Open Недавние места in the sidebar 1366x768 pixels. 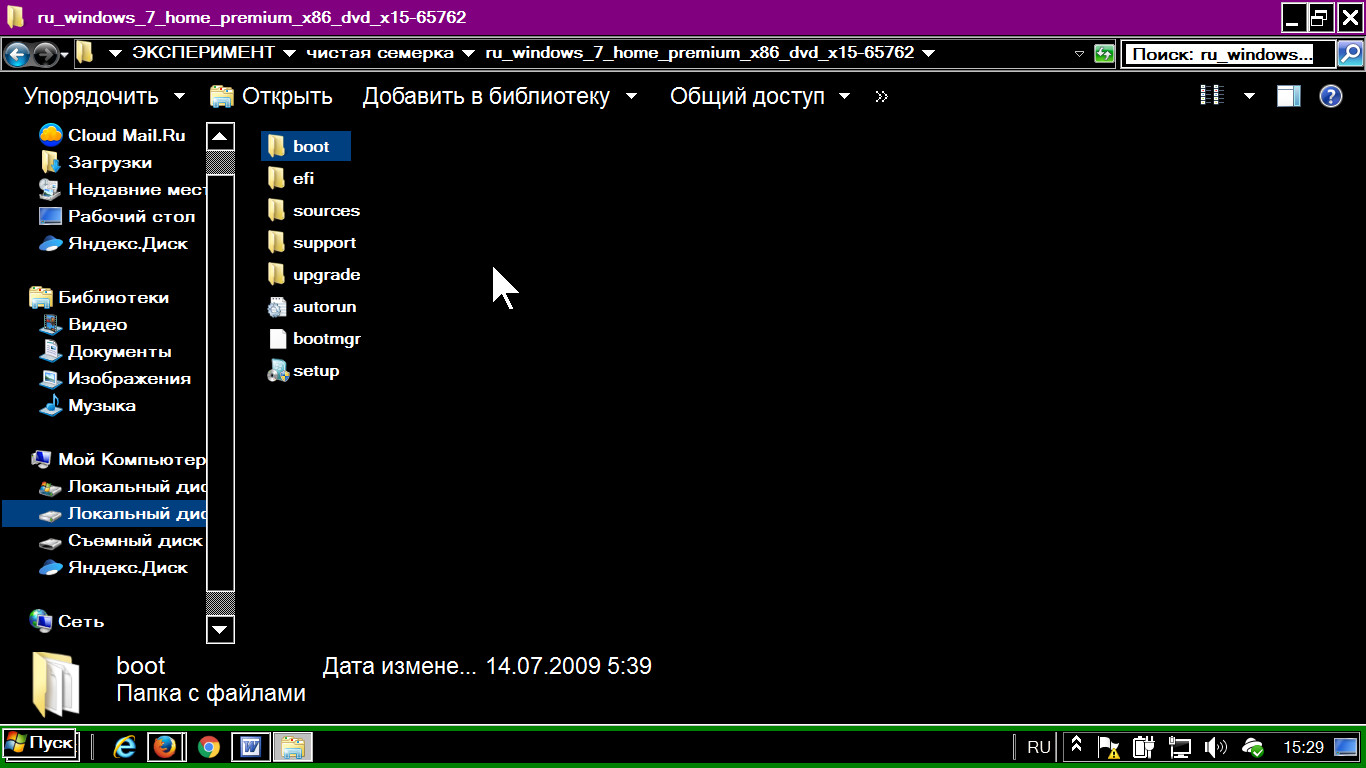122,189
